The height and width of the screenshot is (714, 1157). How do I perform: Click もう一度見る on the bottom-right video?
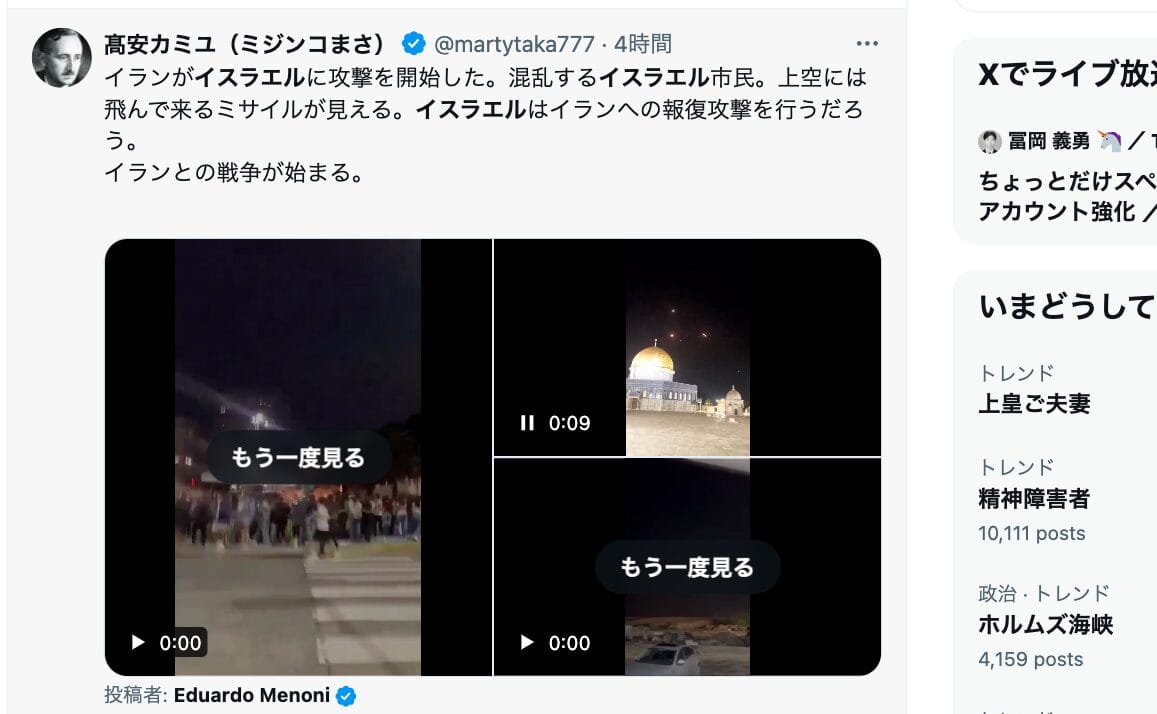click(x=687, y=566)
